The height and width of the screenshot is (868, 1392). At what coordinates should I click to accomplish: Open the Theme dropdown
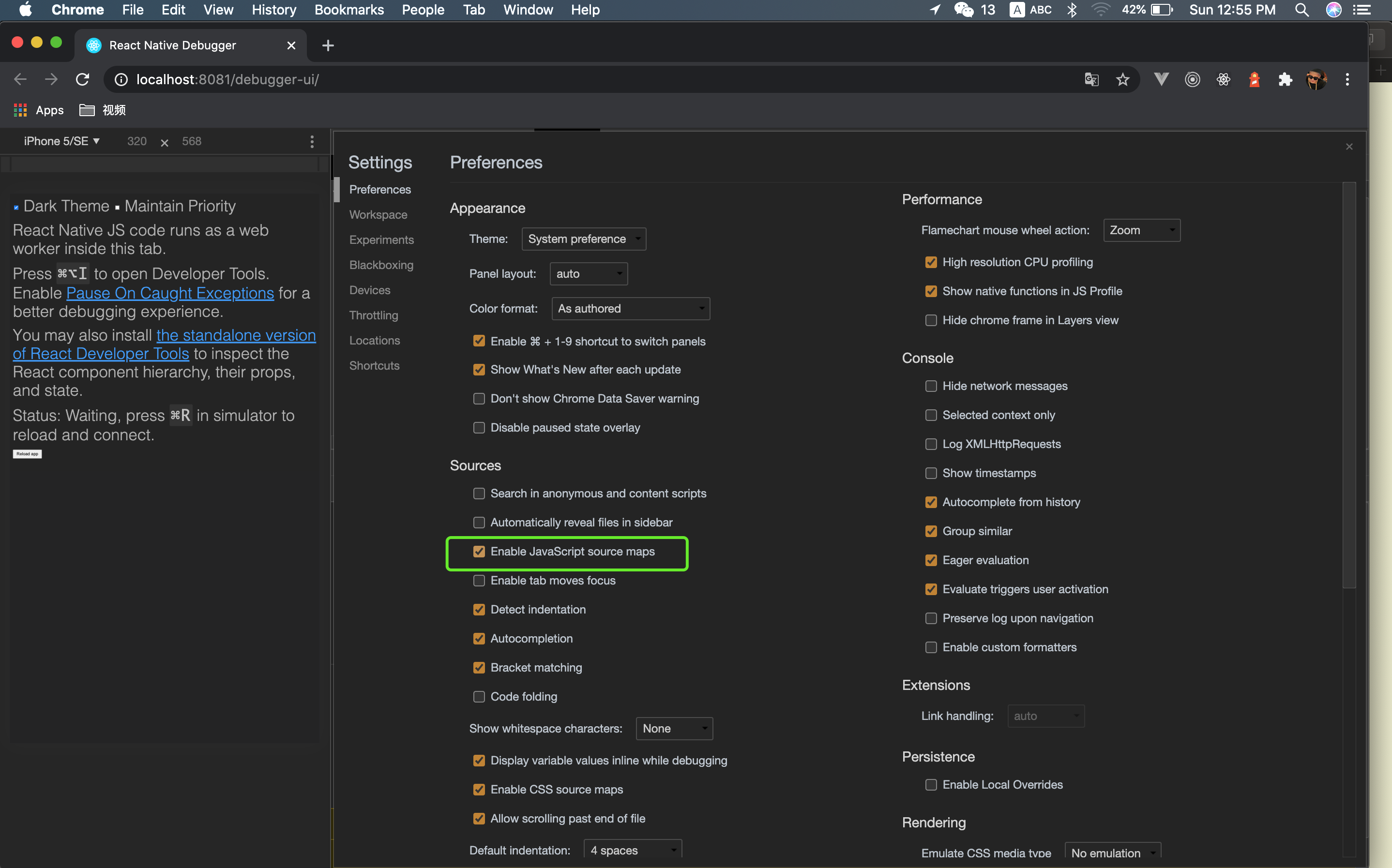click(x=583, y=239)
